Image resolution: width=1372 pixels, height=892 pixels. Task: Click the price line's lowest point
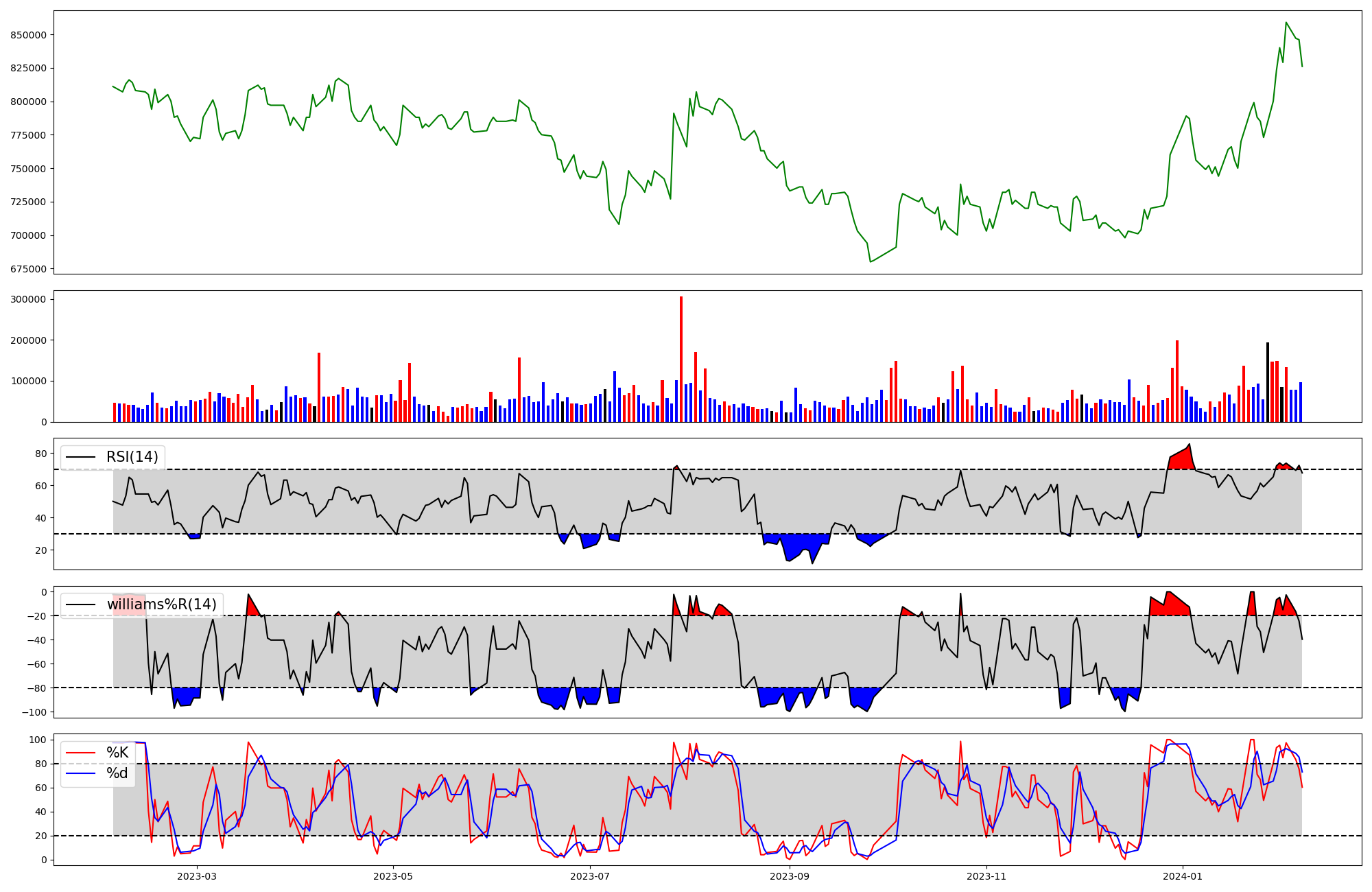[871, 261]
